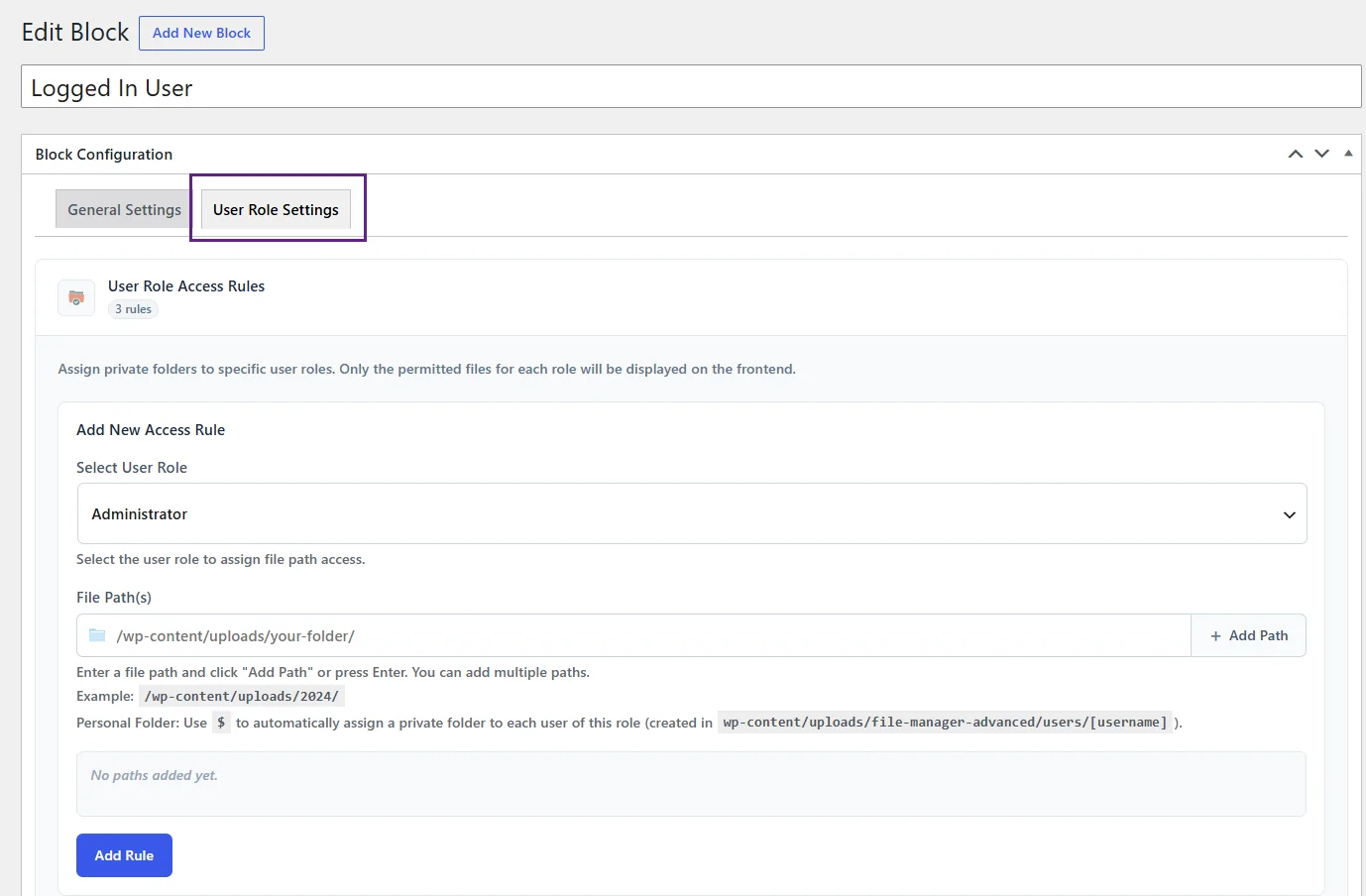Click the 'File Path(s)' label
The image size is (1366, 896).
coord(114,598)
